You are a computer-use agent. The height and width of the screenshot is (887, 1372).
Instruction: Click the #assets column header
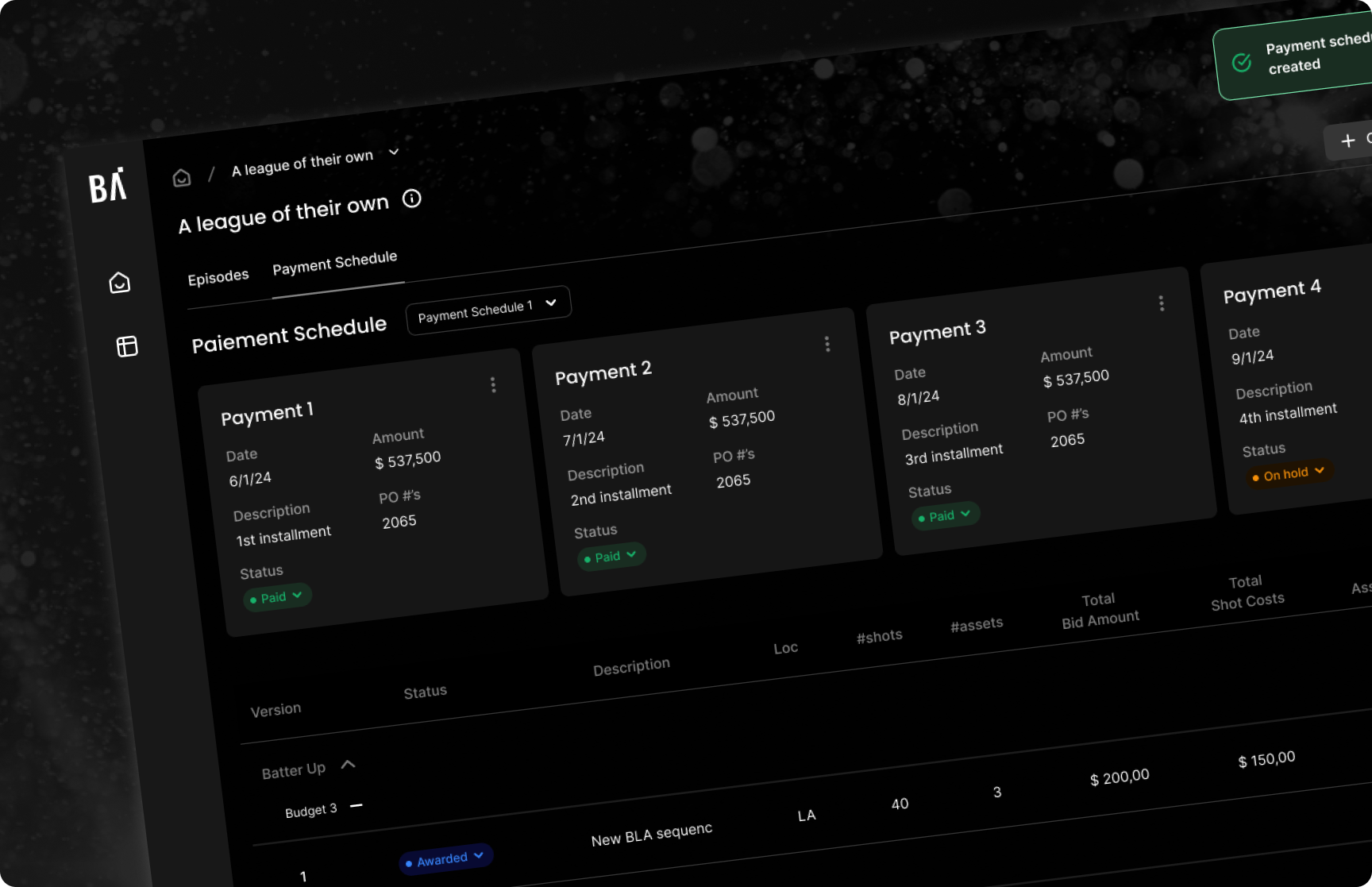[x=977, y=625]
